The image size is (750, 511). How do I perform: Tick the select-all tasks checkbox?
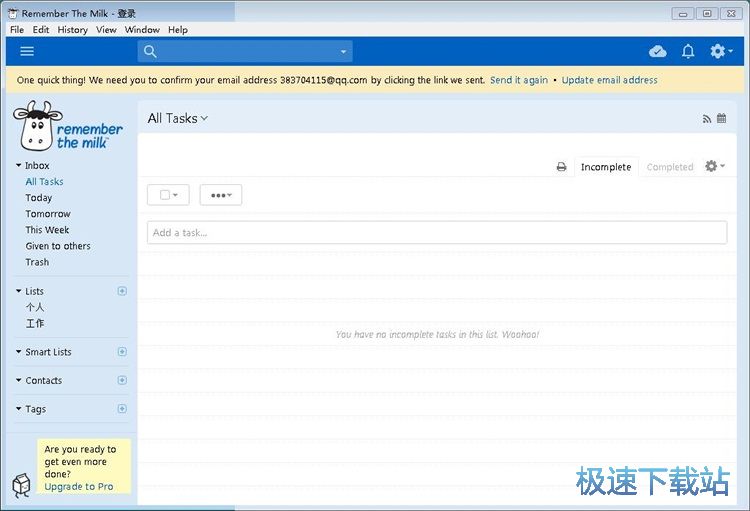[x=165, y=195]
